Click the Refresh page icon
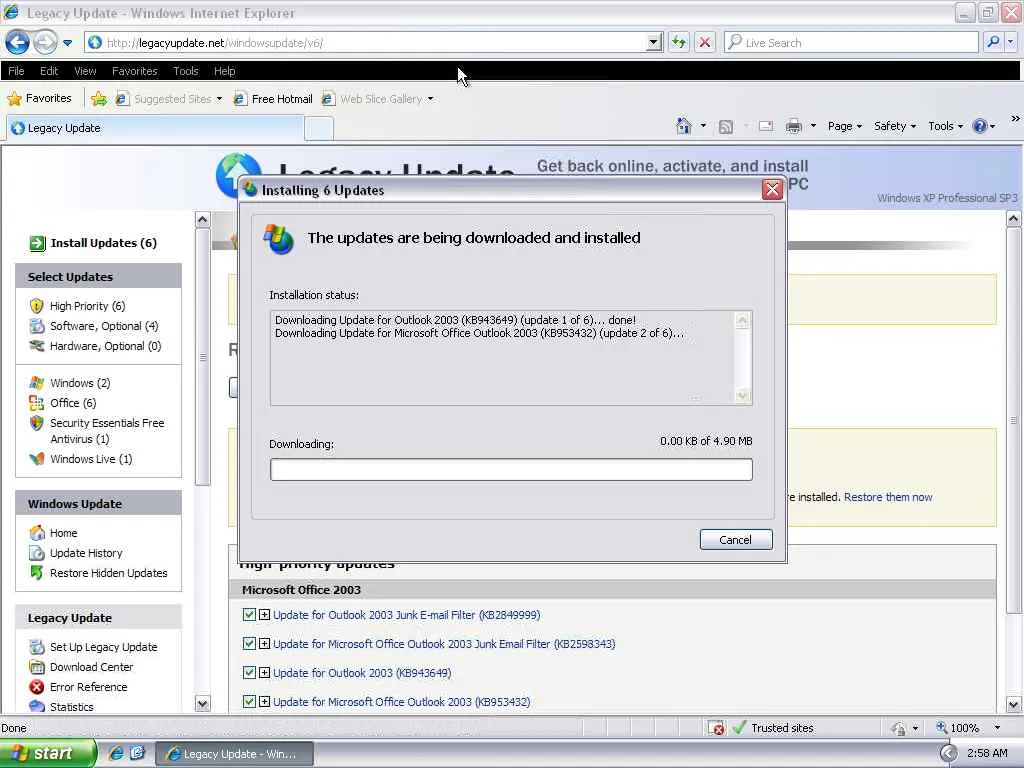The width and height of the screenshot is (1024, 768). [x=679, y=42]
